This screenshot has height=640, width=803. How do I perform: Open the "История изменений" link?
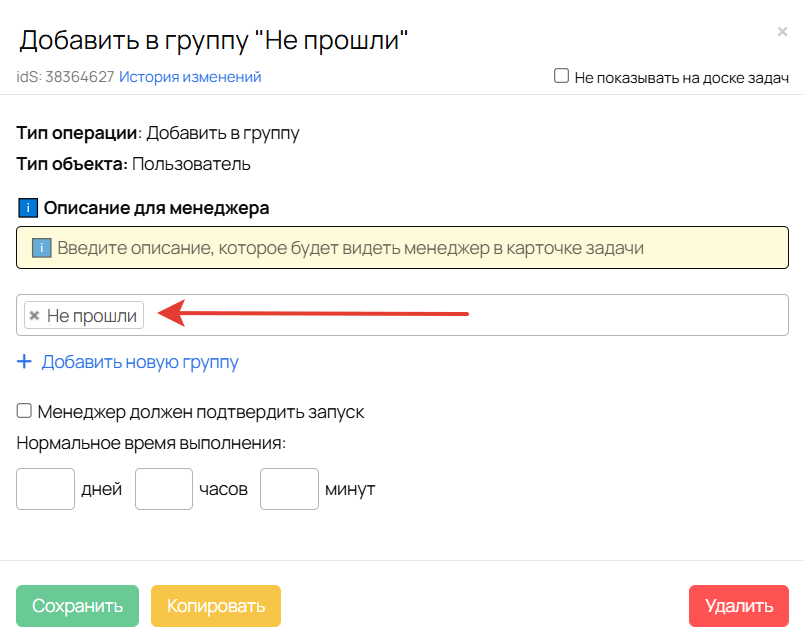point(190,77)
